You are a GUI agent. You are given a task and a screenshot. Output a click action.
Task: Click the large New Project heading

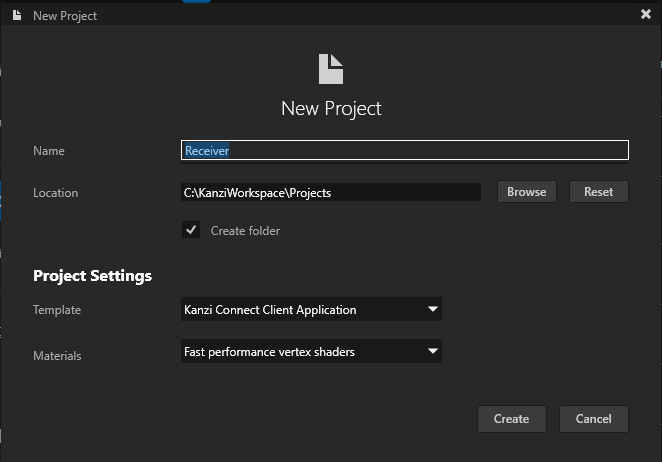coord(331,109)
